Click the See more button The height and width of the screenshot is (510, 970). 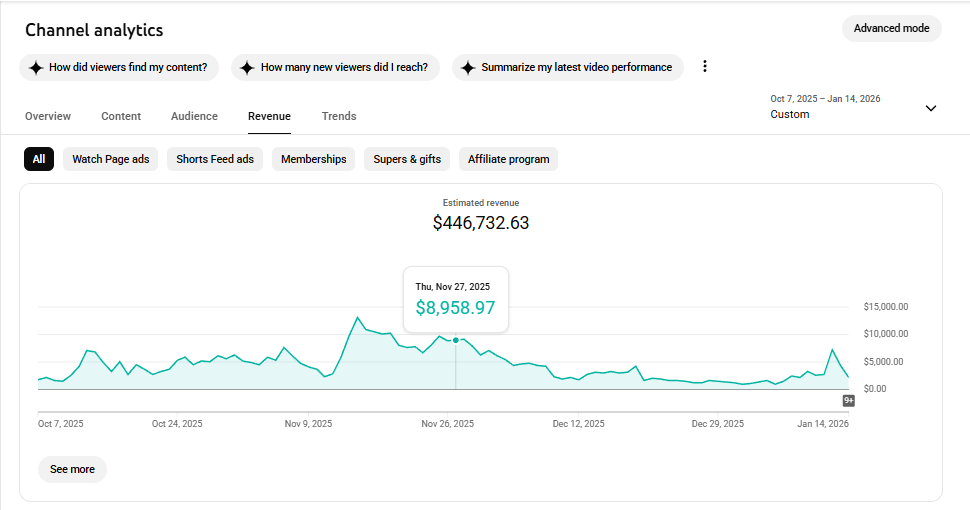coord(72,469)
